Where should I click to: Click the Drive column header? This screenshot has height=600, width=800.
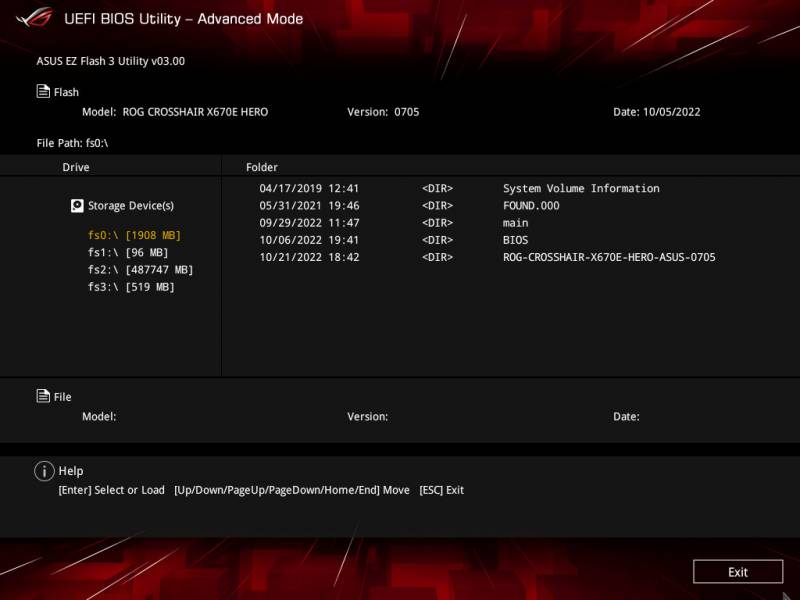76,167
